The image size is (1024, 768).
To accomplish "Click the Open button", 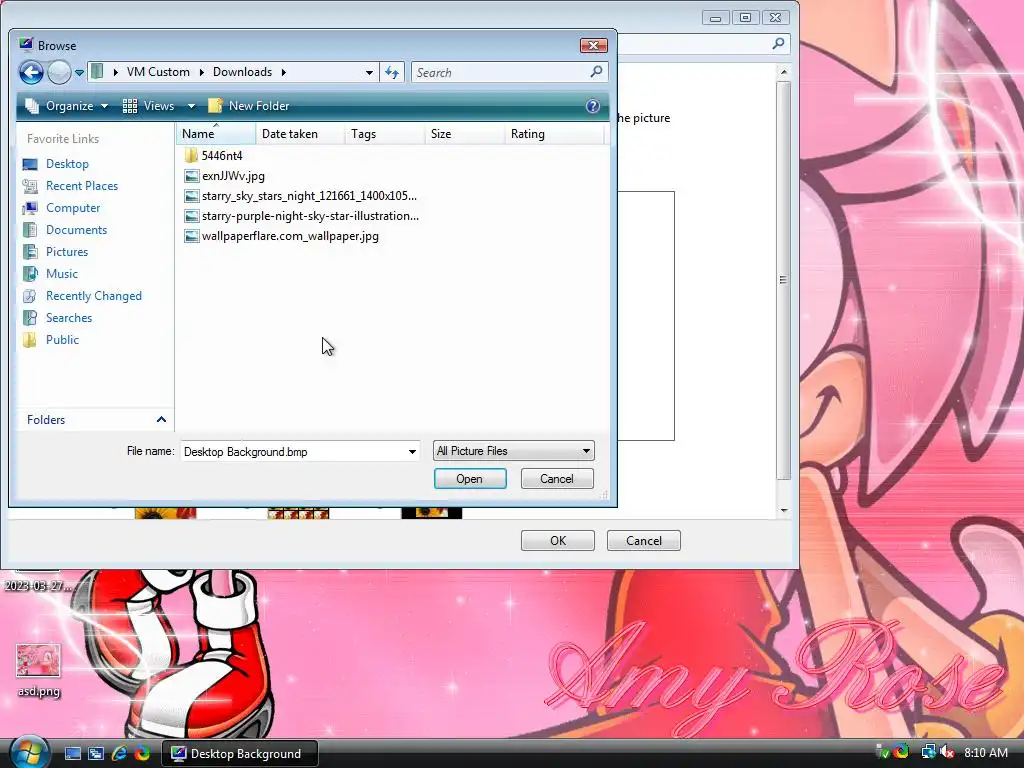I will click(x=470, y=479).
